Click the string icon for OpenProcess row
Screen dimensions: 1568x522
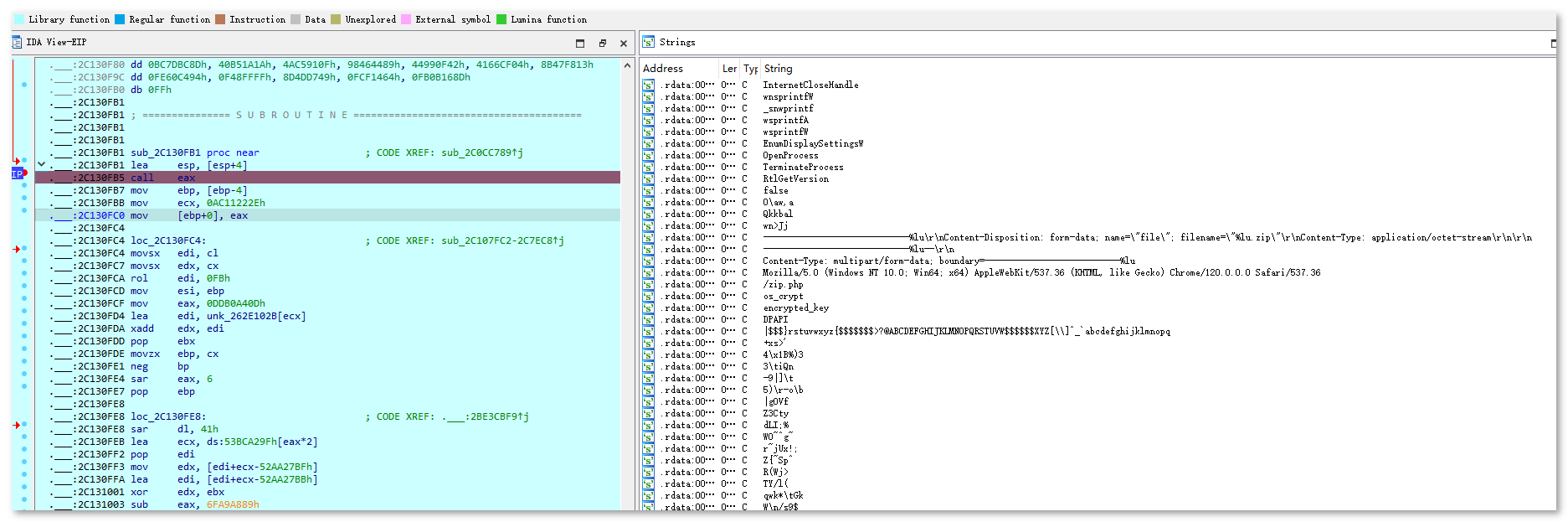(649, 155)
